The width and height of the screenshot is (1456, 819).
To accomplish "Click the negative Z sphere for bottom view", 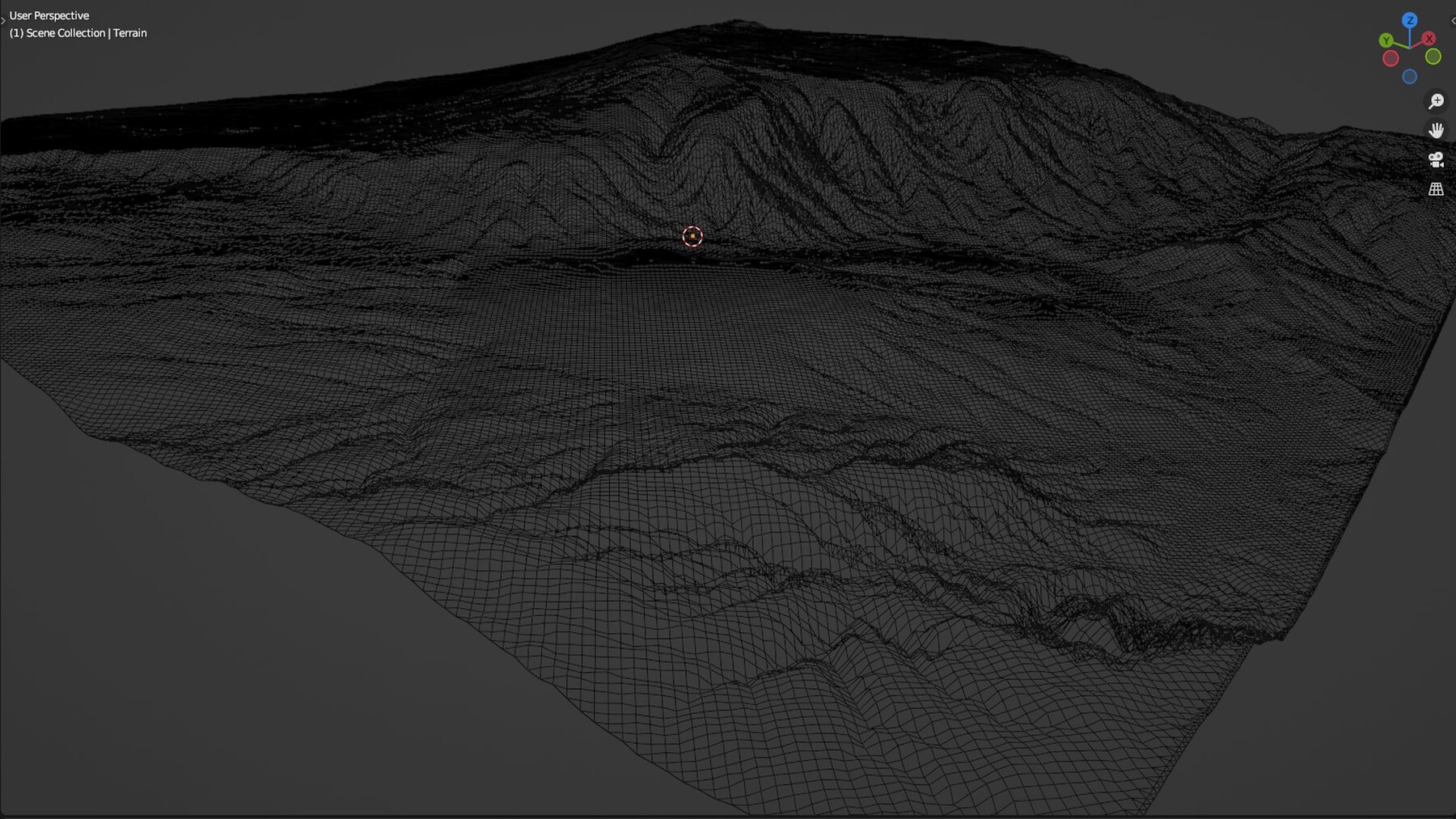I will (1409, 76).
